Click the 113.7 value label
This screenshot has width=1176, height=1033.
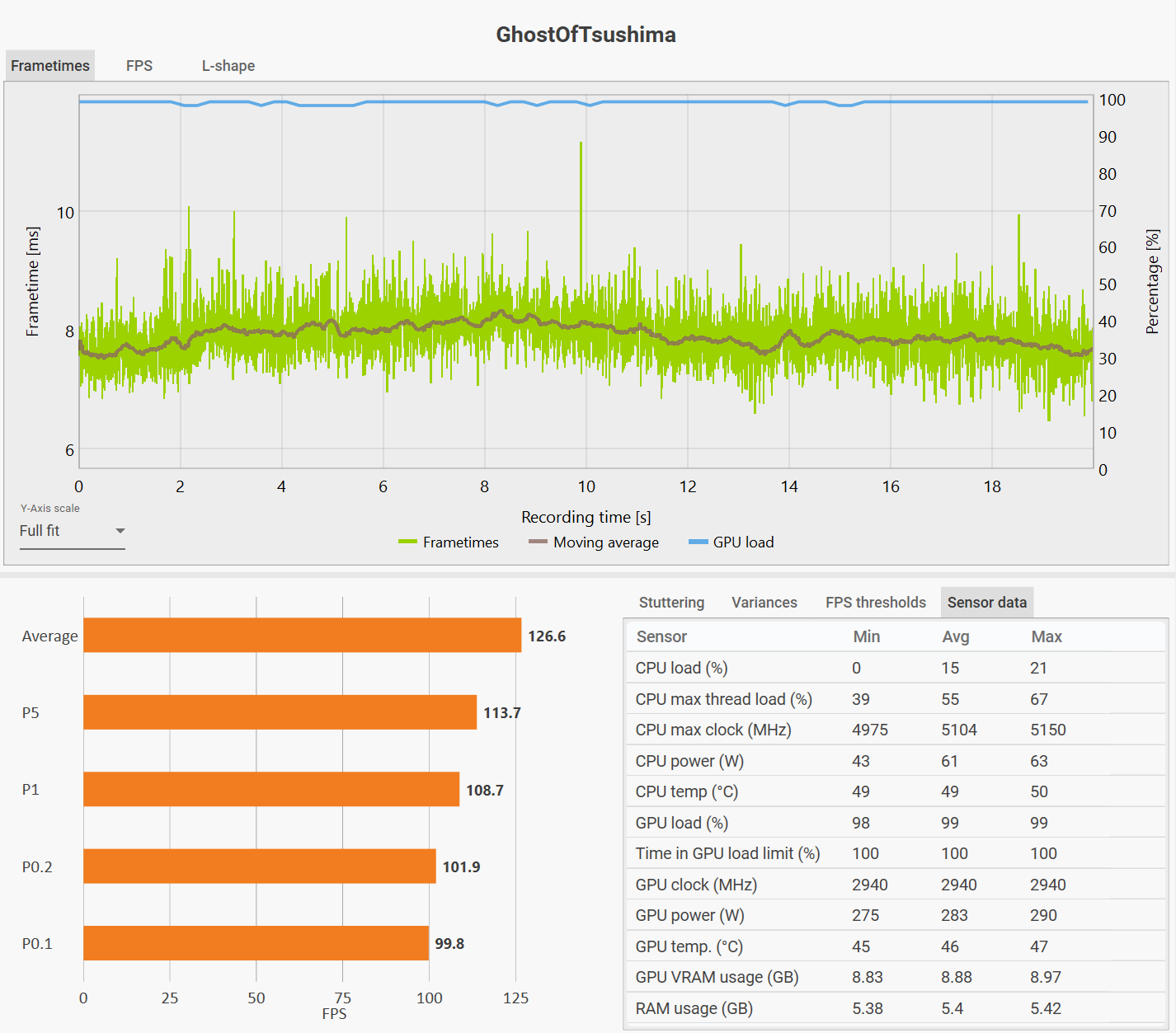[x=502, y=713]
